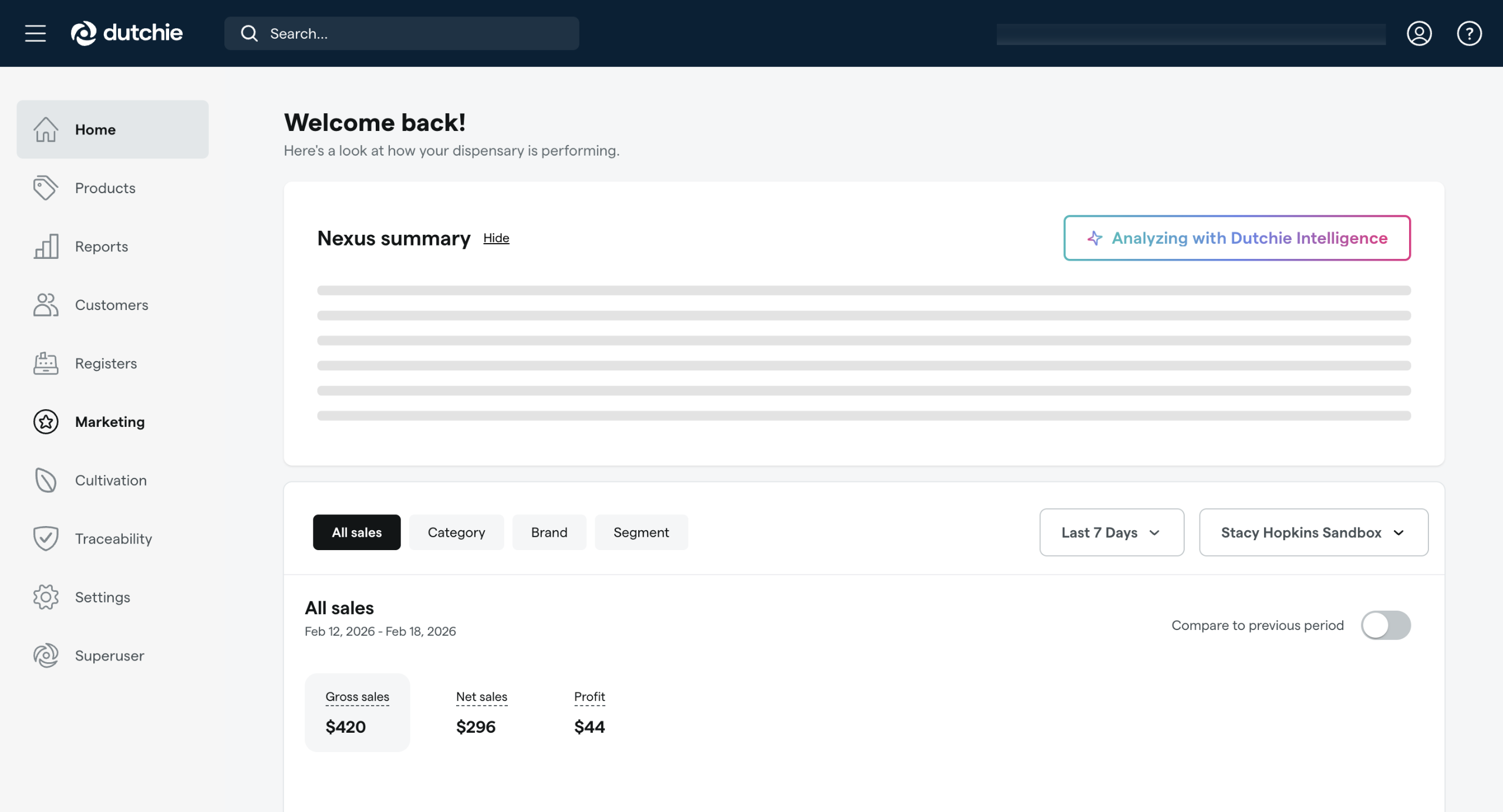This screenshot has width=1503, height=812.
Task: Click the Compare to previous period label
Action: (1258, 625)
